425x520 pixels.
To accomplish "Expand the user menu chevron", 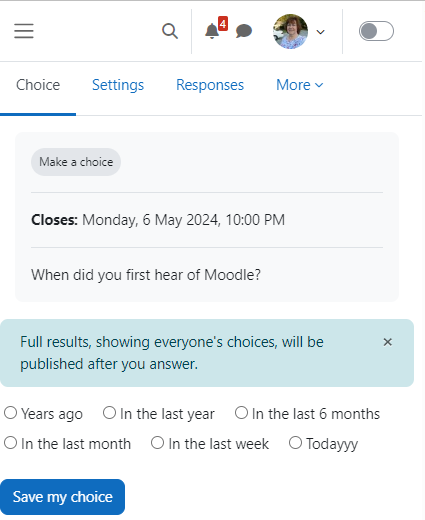I will tap(320, 32).
